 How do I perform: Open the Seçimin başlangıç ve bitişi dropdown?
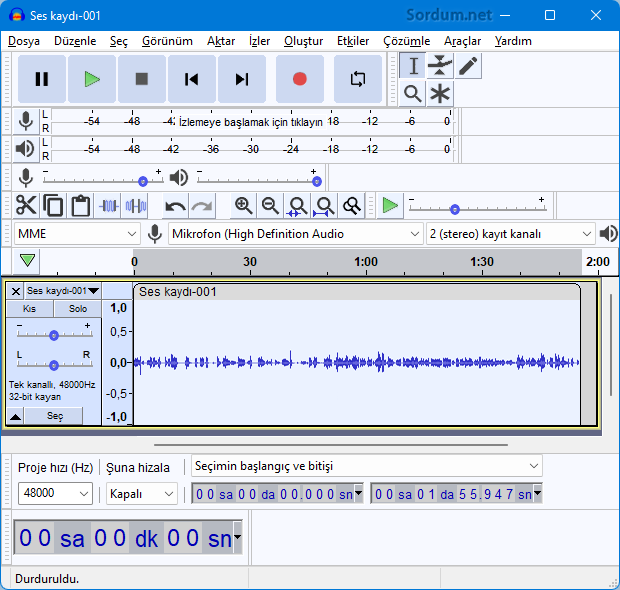(367, 466)
